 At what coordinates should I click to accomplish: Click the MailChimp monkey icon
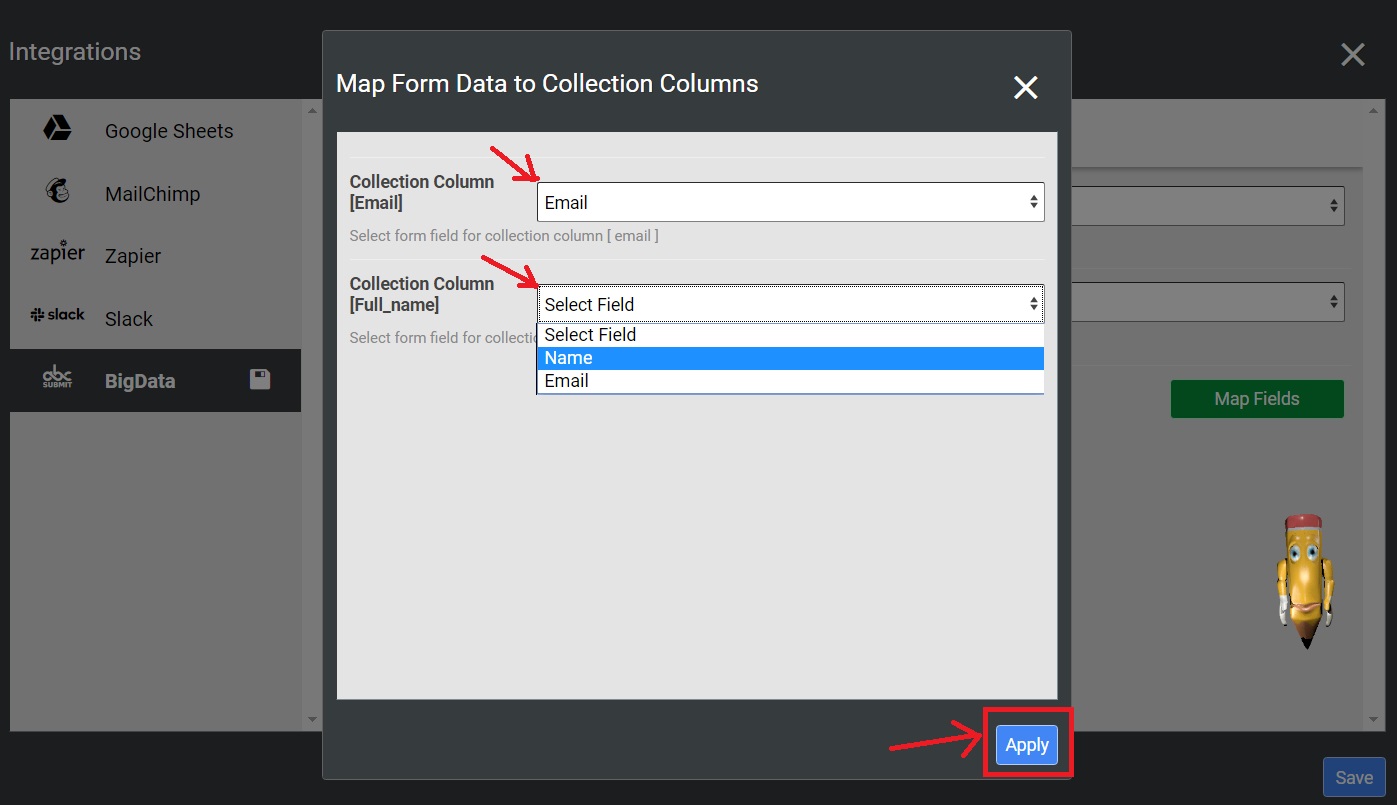pyautogui.click(x=57, y=192)
